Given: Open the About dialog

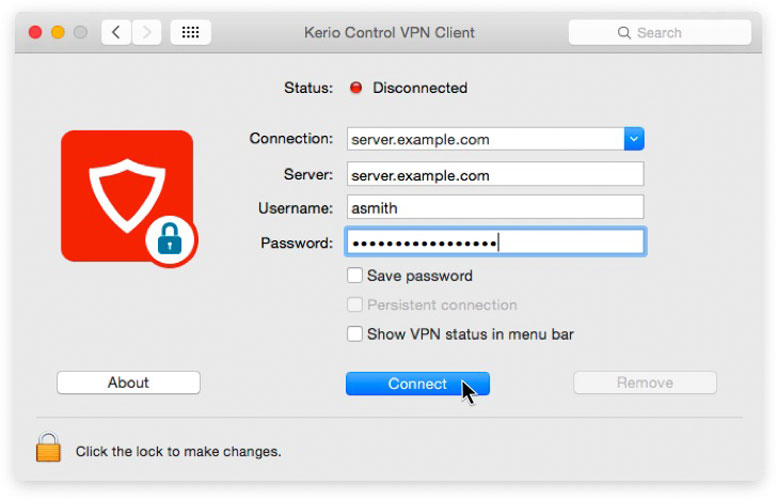Looking at the screenshot, I should 128,383.
